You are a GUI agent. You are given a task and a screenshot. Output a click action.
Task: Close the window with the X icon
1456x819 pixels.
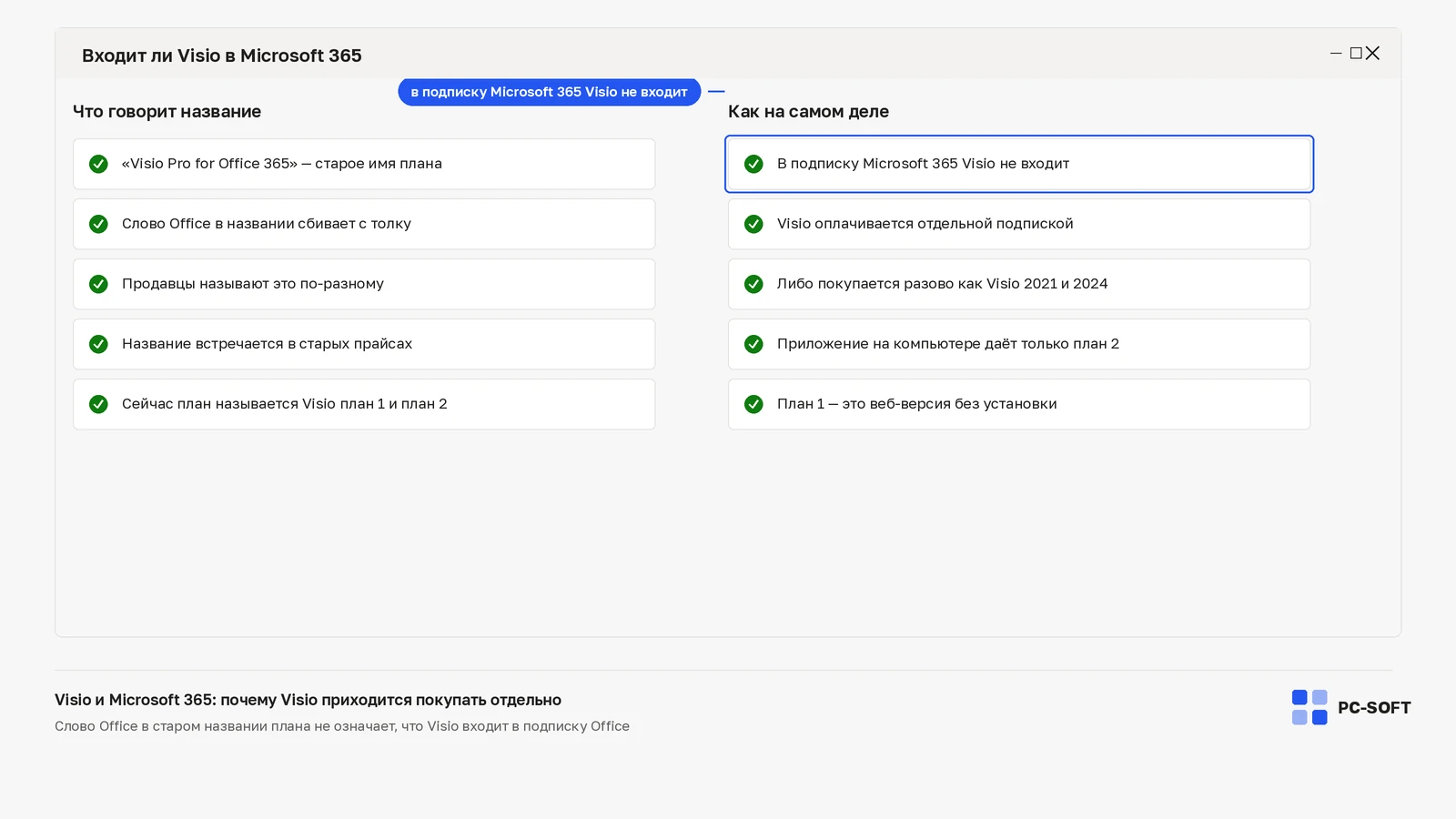point(1372,54)
